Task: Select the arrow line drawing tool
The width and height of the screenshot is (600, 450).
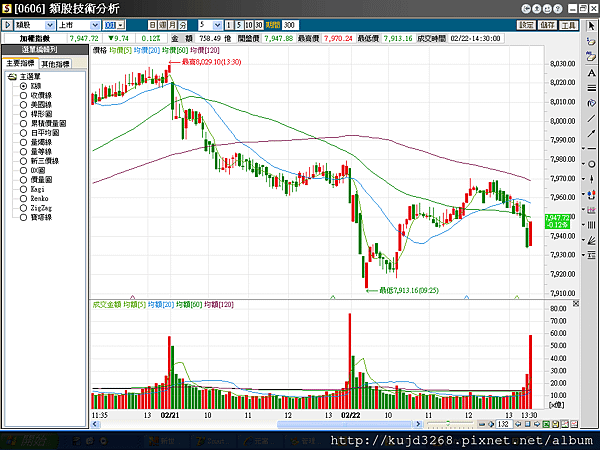Action: (591, 133)
